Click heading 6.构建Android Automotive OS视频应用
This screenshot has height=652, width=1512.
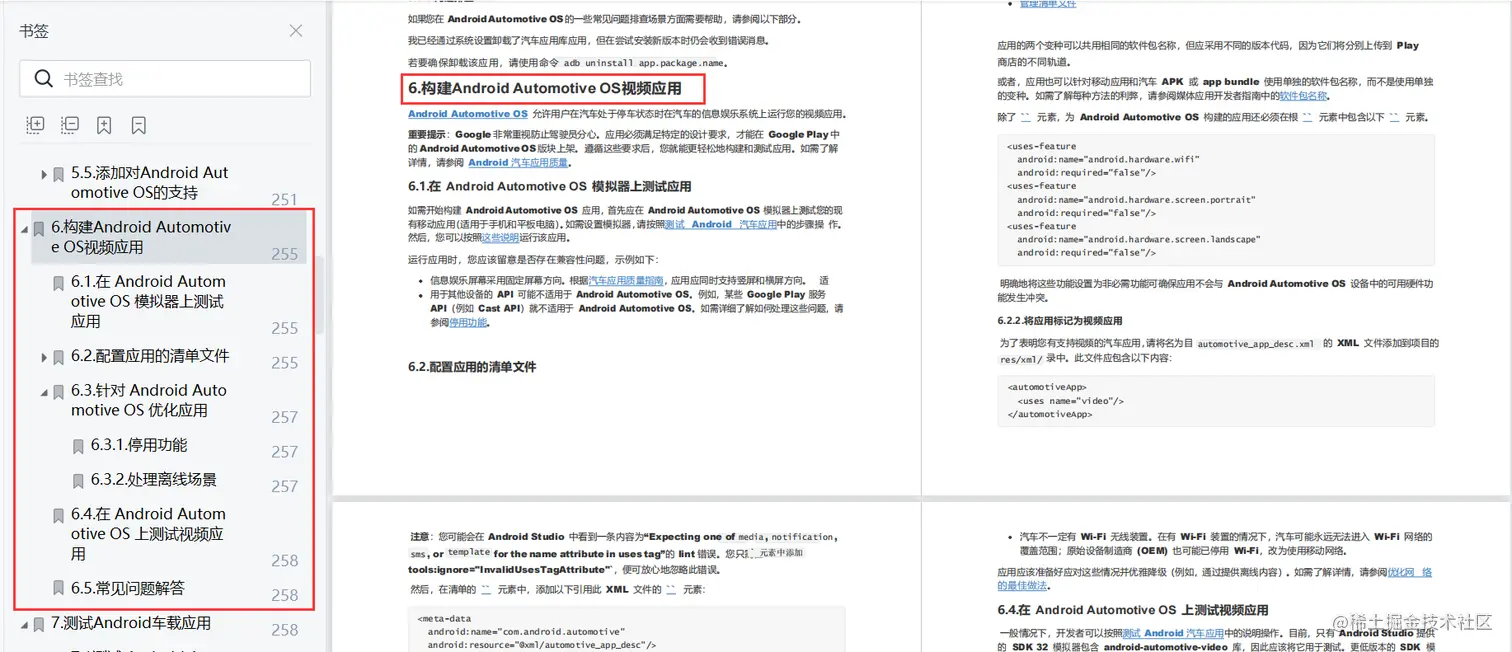545,88
